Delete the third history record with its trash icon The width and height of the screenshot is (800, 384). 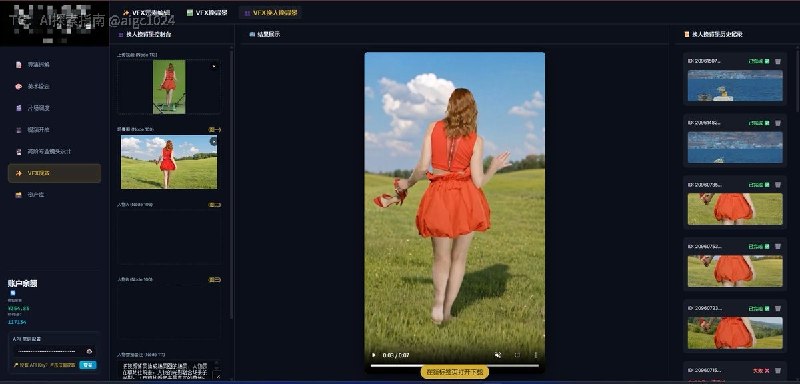click(x=778, y=185)
